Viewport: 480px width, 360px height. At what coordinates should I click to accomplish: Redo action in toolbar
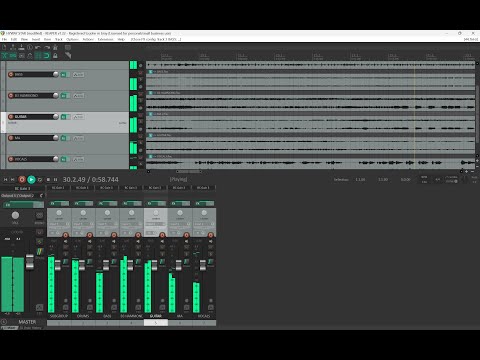coord(47,48)
